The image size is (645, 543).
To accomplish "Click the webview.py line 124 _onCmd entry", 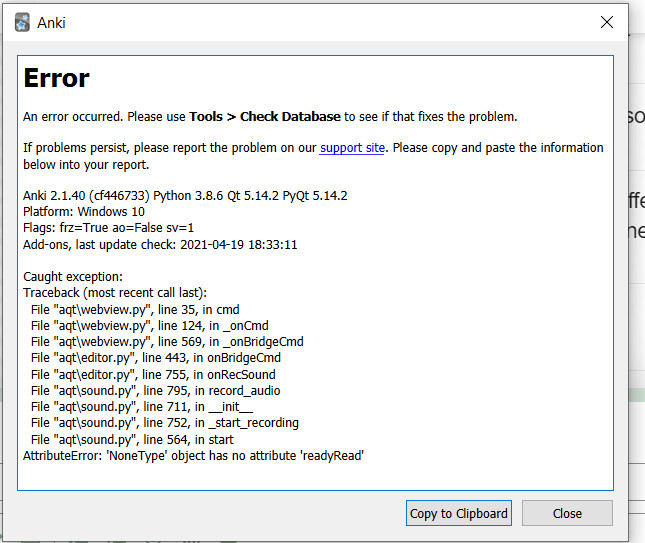I will tap(150, 325).
